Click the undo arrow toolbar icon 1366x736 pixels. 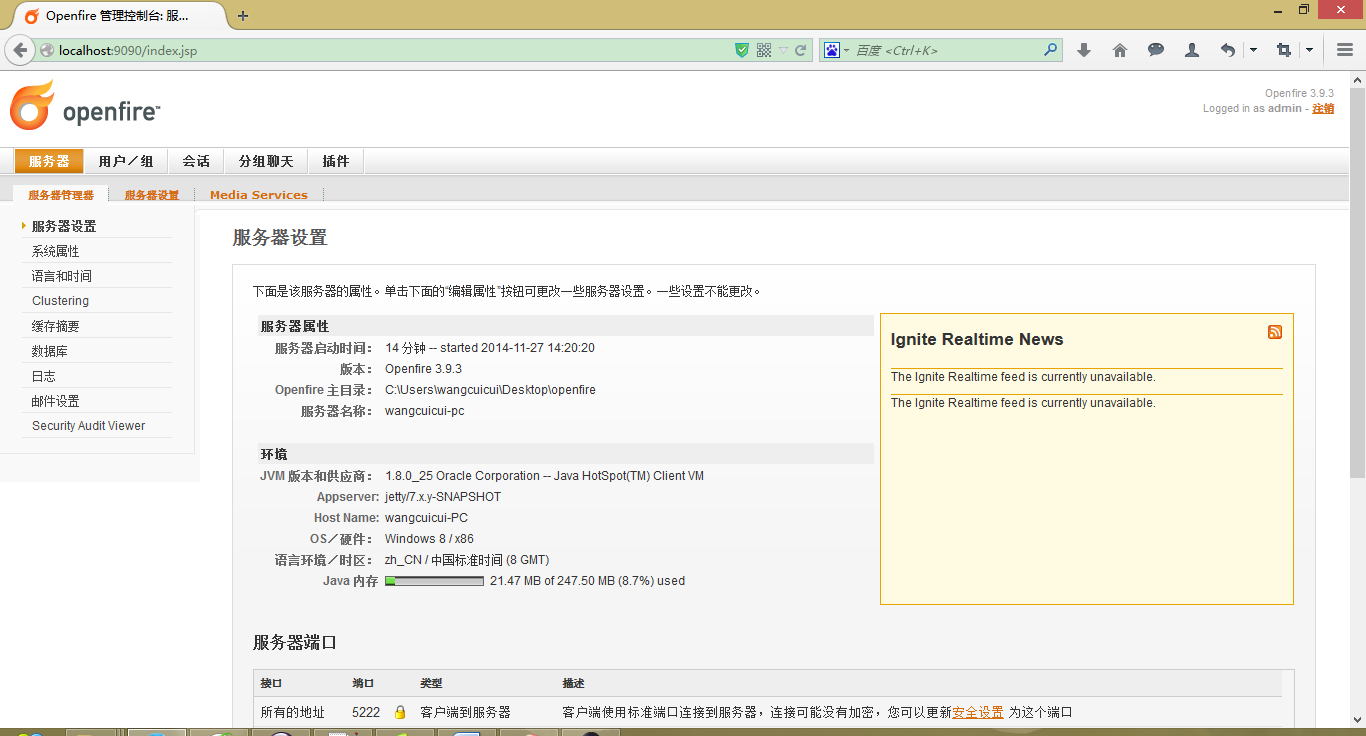pyautogui.click(x=1228, y=50)
